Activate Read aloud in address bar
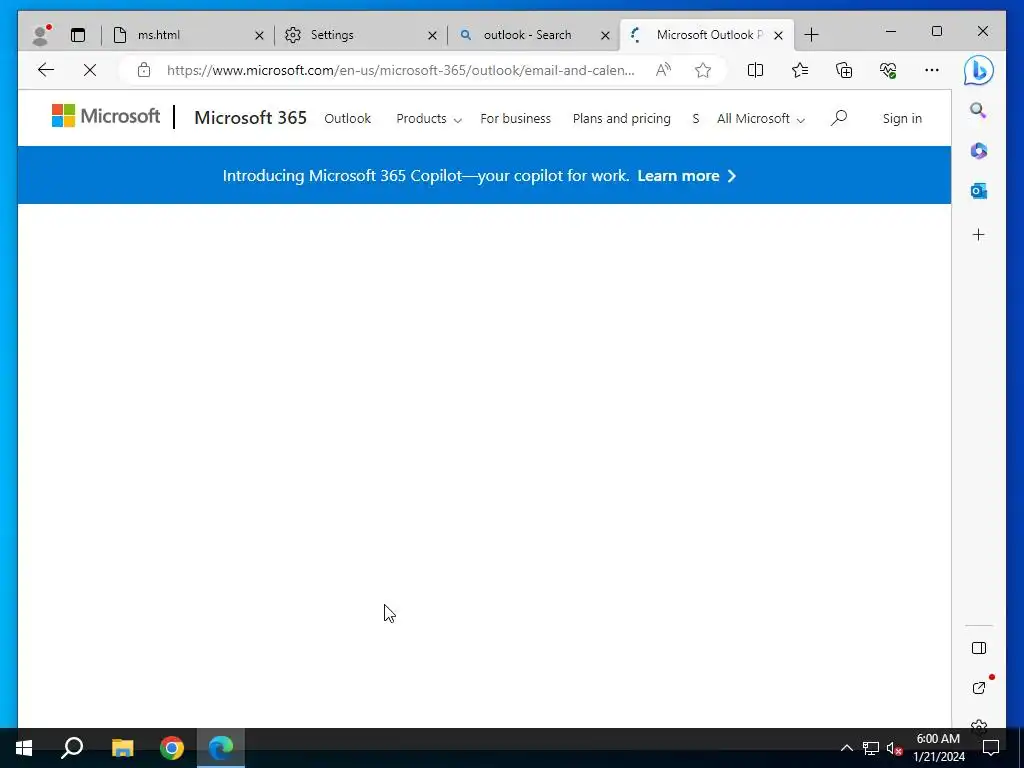This screenshot has width=1024, height=768. [664, 70]
